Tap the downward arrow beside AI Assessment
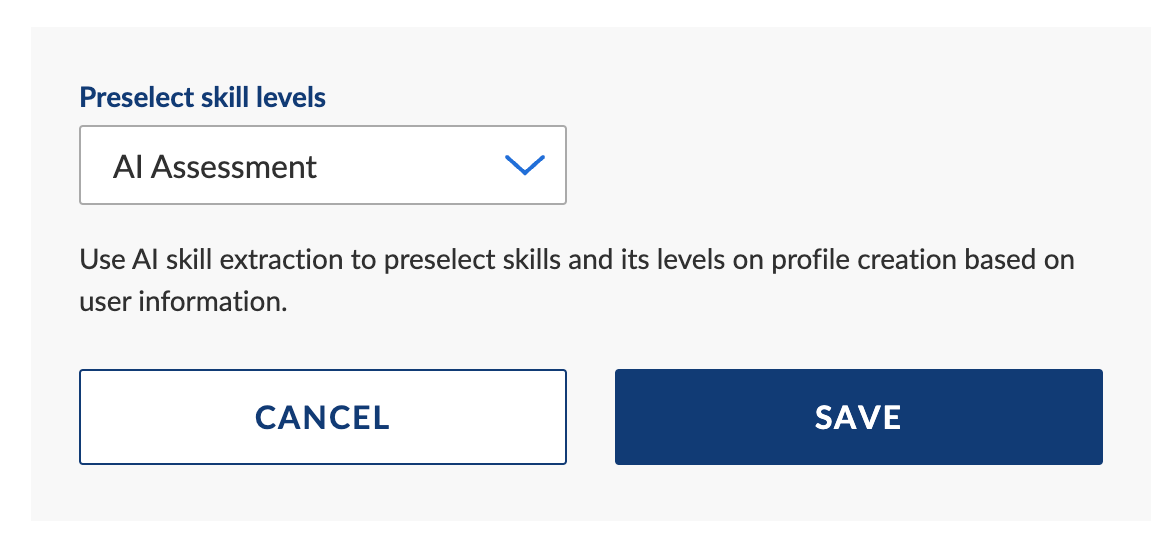The height and width of the screenshot is (540, 1170). (525, 165)
